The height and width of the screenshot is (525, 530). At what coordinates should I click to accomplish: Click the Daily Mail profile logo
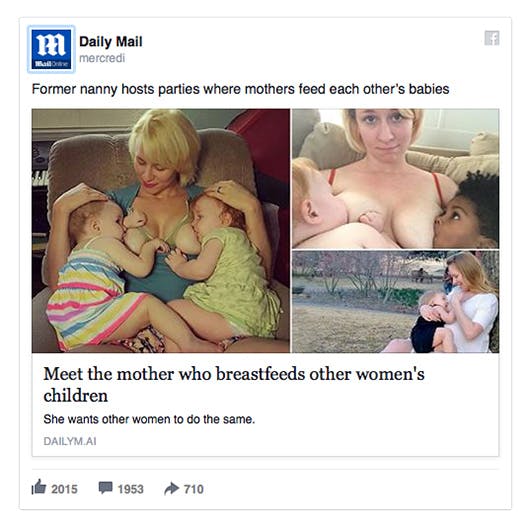click(x=51, y=49)
